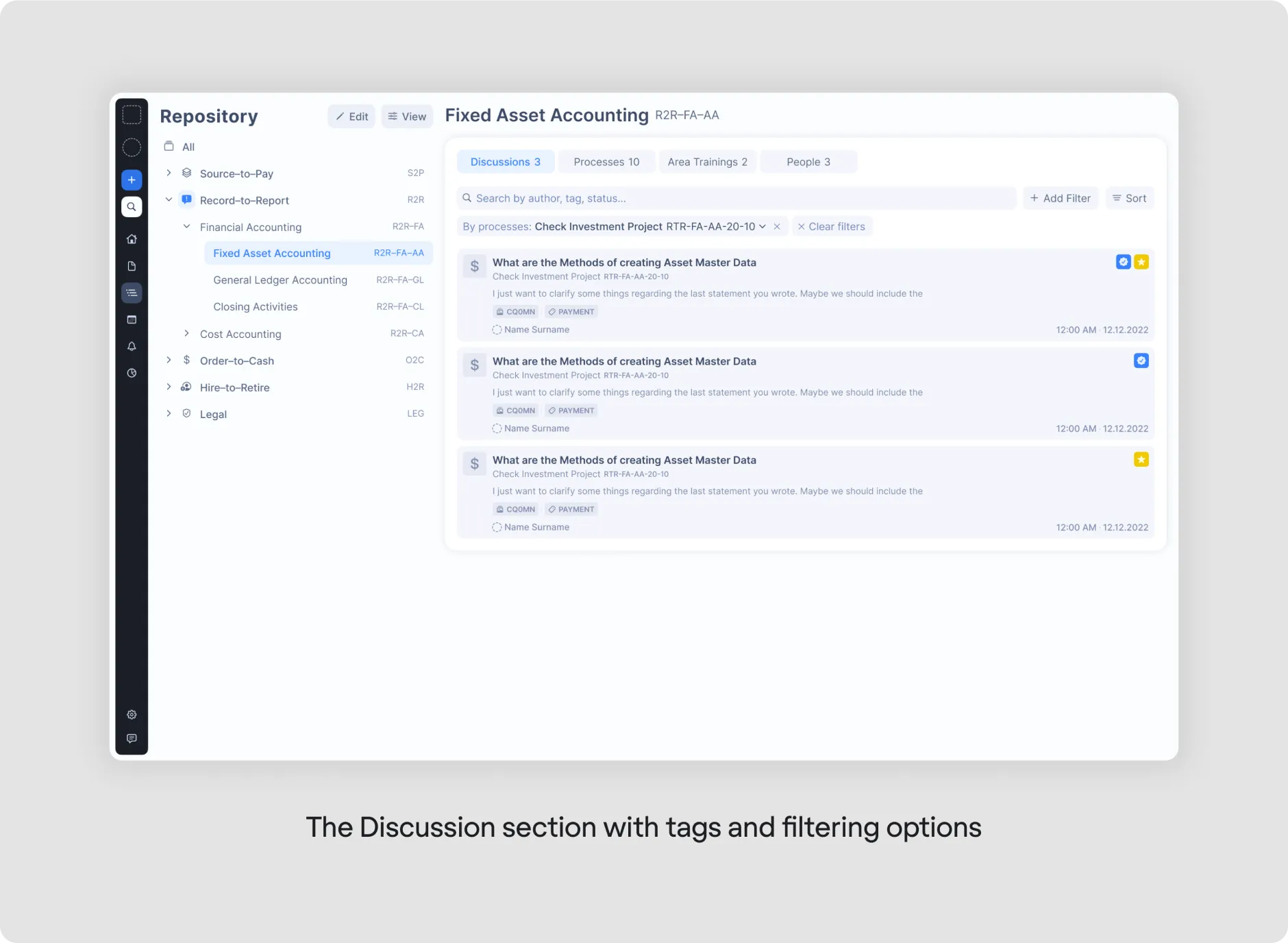Expand the Source-to-Pay tree node
1288x943 pixels.
click(x=169, y=173)
